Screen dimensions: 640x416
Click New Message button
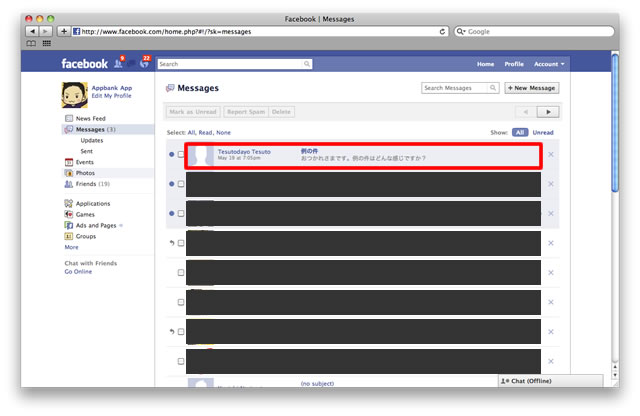click(x=531, y=88)
